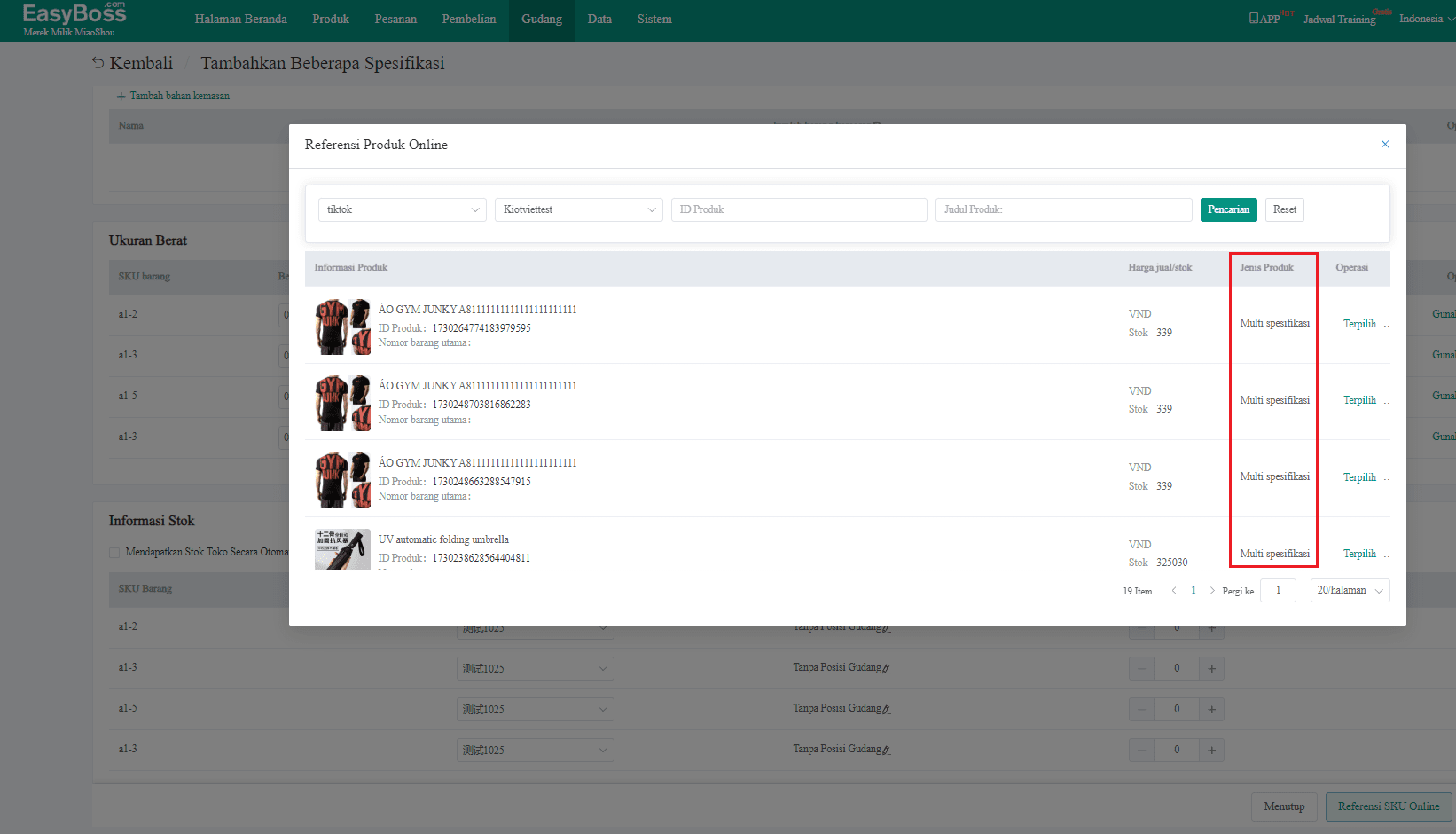Click Tambah bahan kemasan link
The width and height of the screenshot is (1456, 834).
click(x=173, y=96)
